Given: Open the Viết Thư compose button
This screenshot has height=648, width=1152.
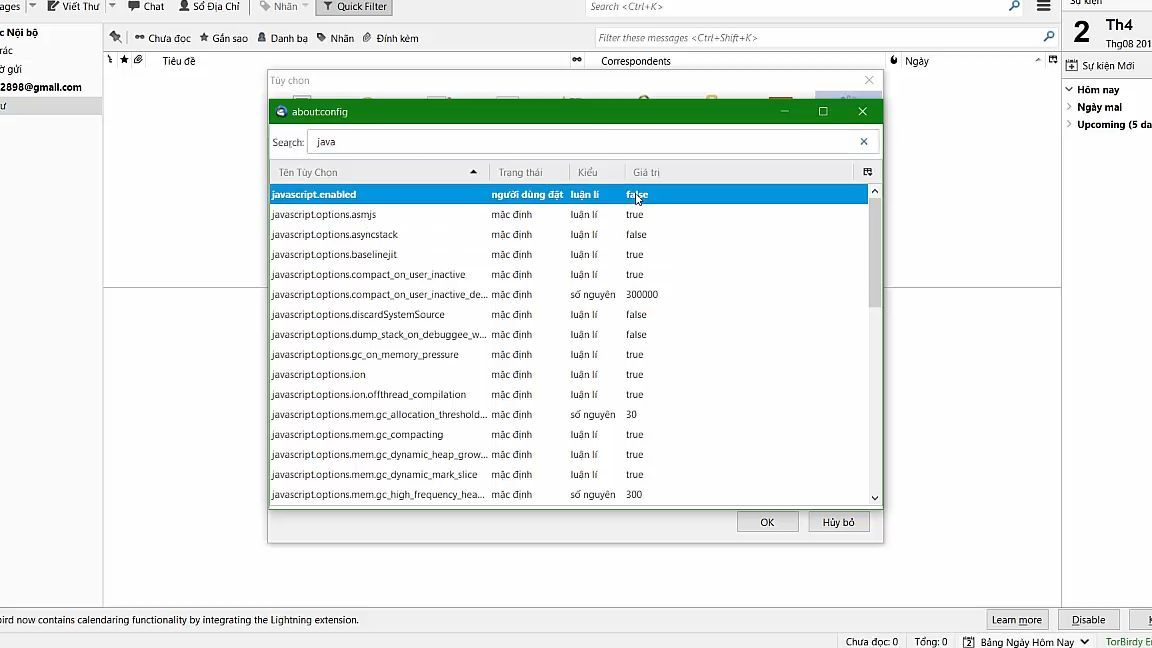Looking at the screenshot, I should click(73, 7).
